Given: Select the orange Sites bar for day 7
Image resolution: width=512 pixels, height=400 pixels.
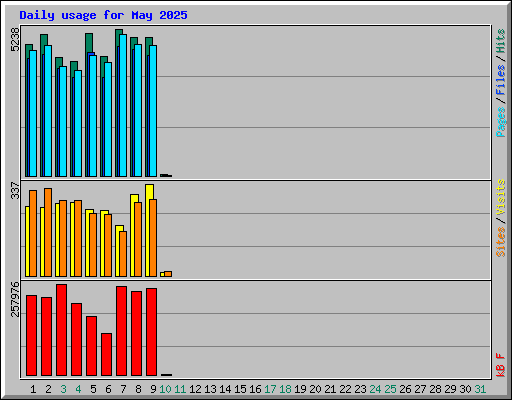Looking at the screenshot, I should (x=123, y=254).
